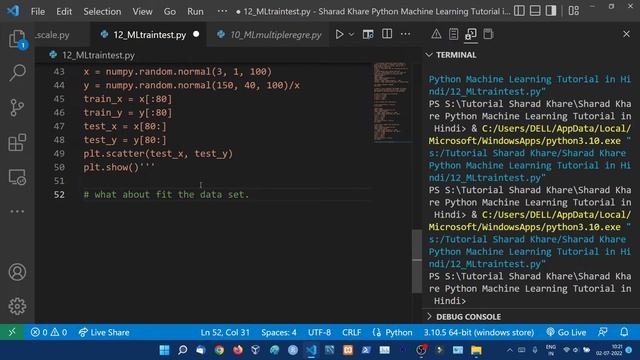
Task: Open notifications bell in status bar
Action: pyautogui.click(x=624, y=332)
